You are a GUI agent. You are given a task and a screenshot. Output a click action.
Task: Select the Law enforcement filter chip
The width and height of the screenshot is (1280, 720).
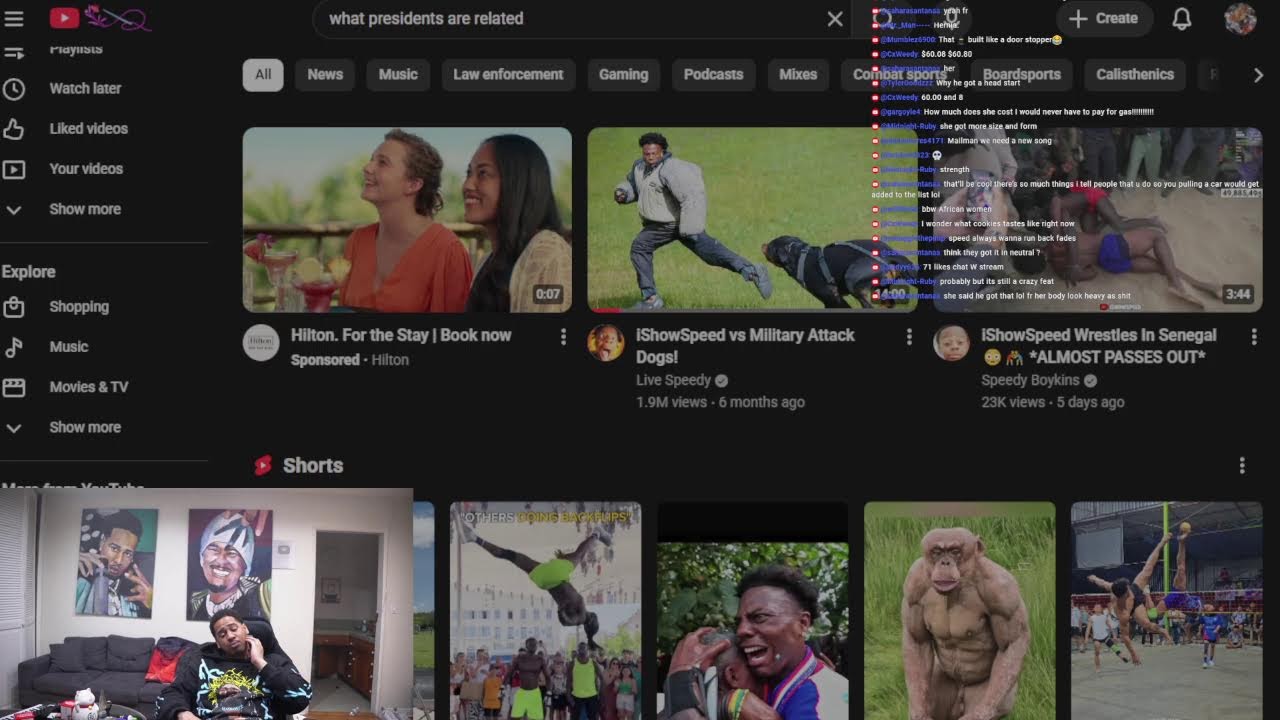coord(508,74)
